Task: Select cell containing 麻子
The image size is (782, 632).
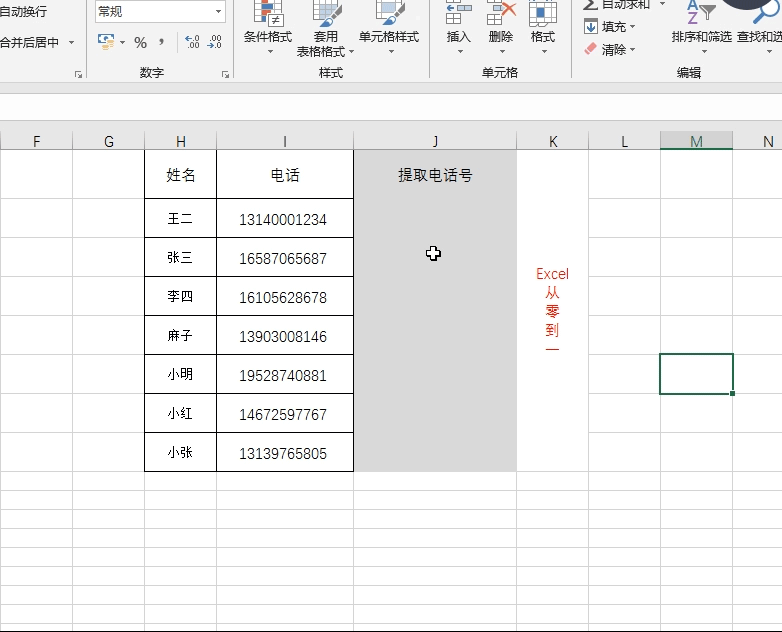Action: pos(181,335)
